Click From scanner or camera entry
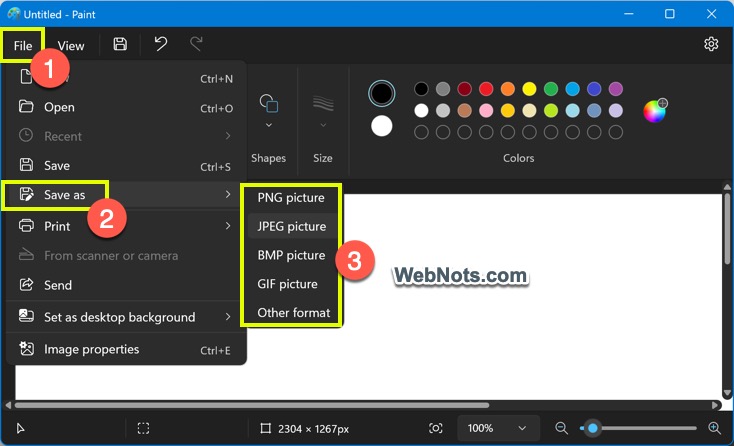This screenshot has height=446, width=734. [x=126, y=256]
